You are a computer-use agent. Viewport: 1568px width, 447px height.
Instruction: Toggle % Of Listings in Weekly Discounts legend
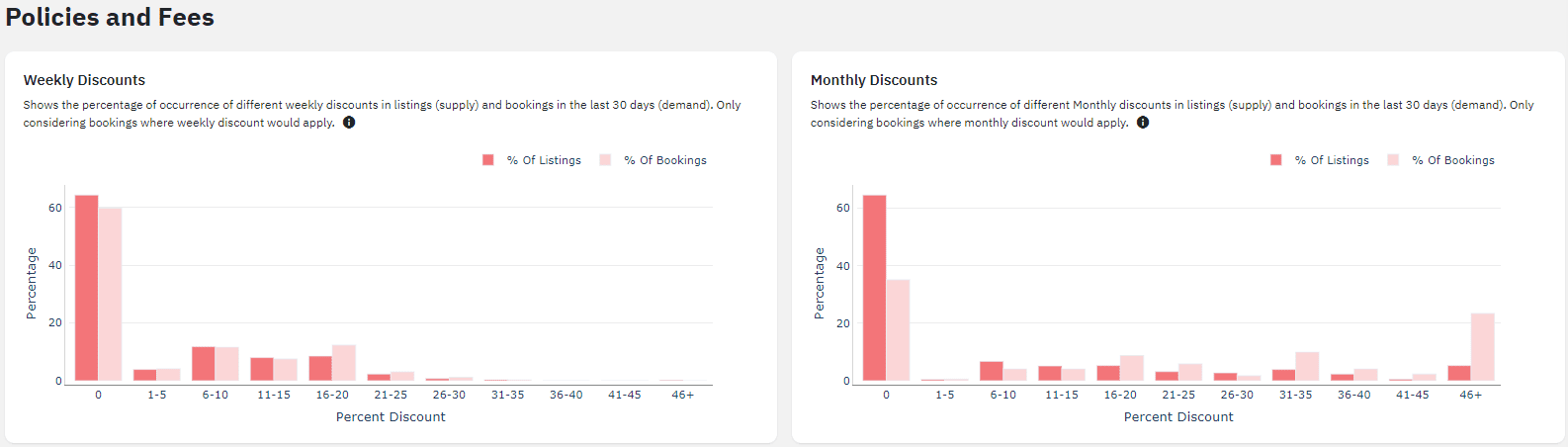point(532,160)
